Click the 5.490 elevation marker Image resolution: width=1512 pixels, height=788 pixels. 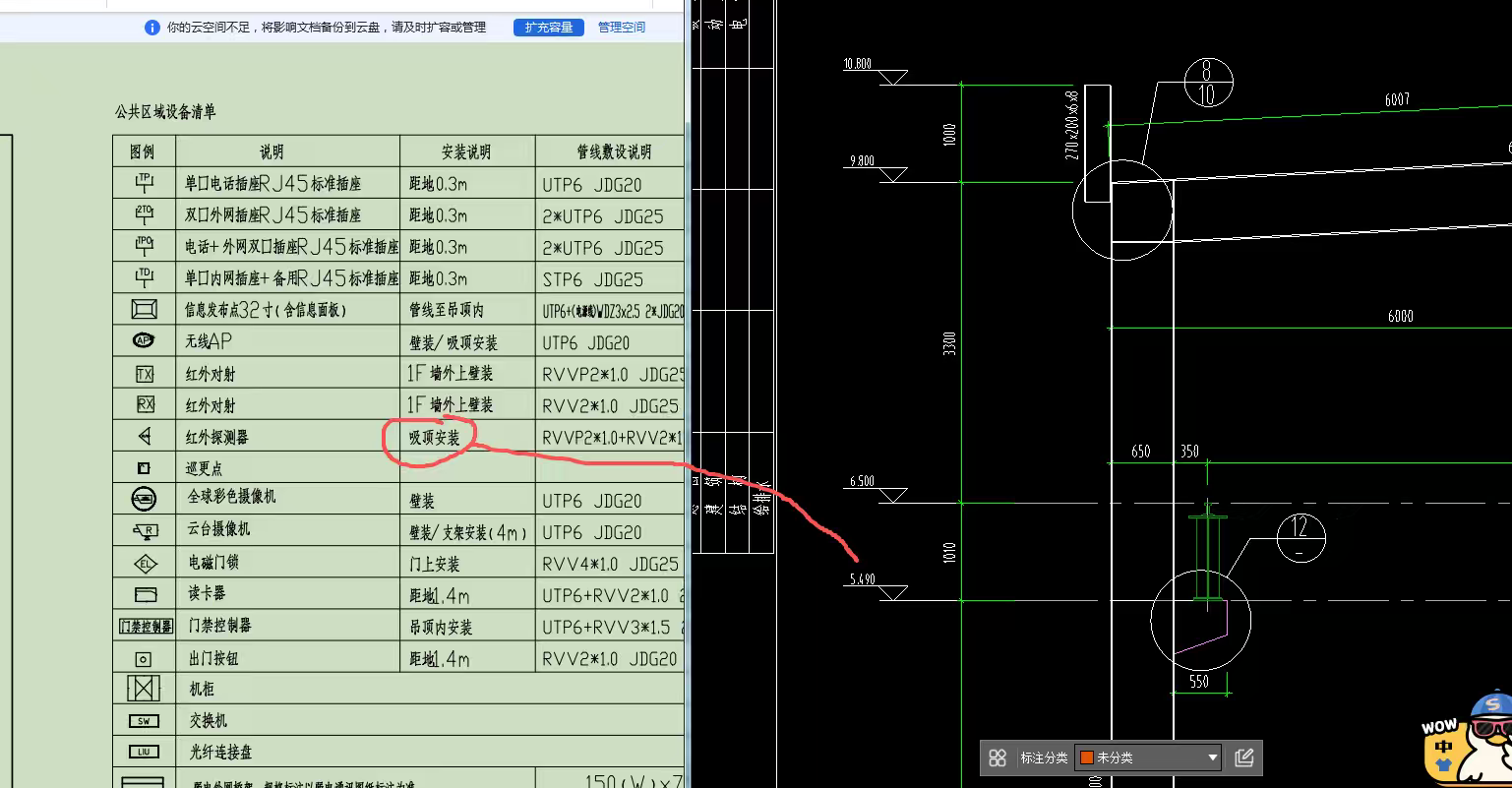point(862,580)
